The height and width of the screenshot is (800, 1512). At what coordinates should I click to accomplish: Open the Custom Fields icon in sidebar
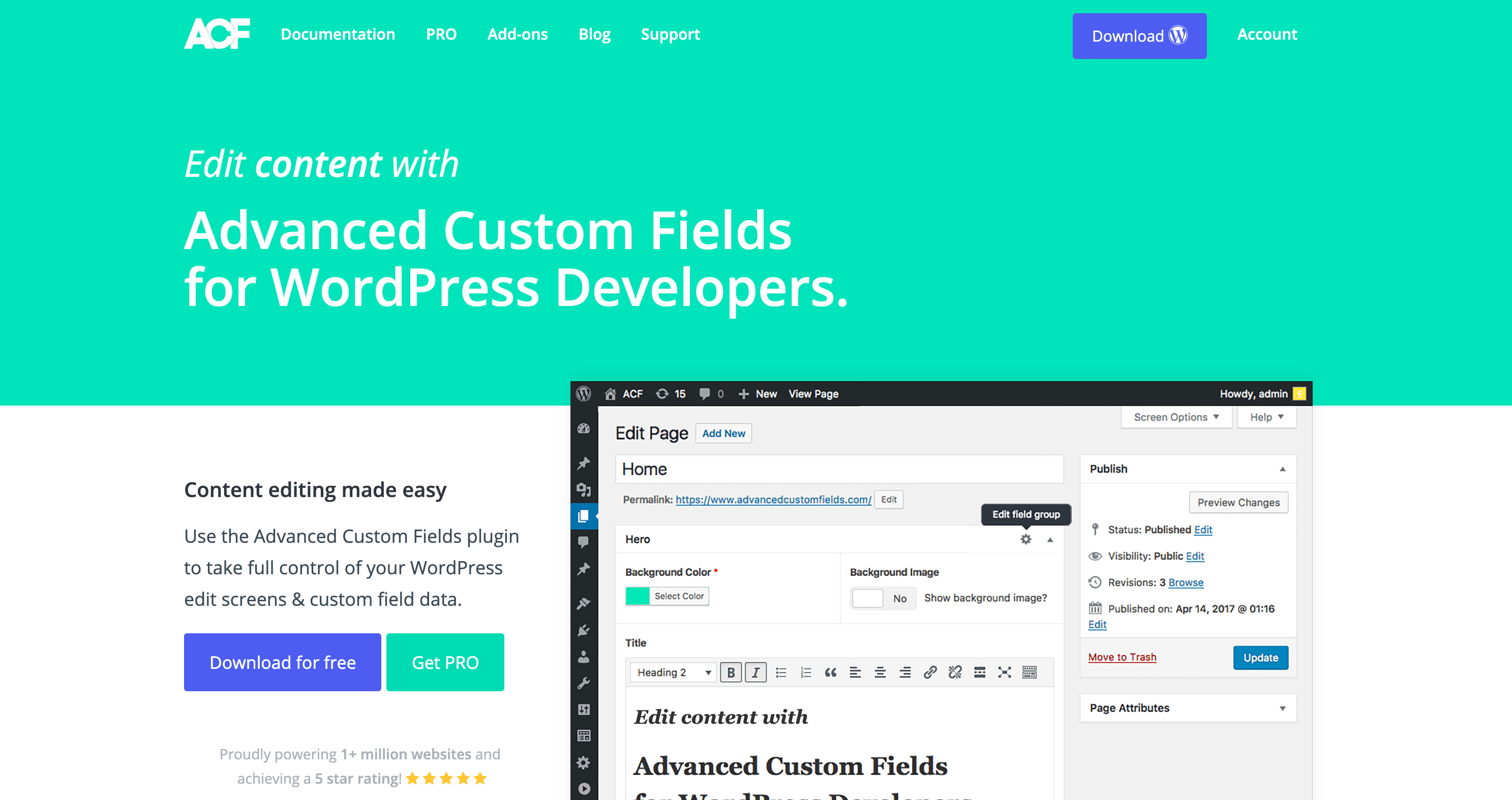pyautogui.click(x=584, y=735)
